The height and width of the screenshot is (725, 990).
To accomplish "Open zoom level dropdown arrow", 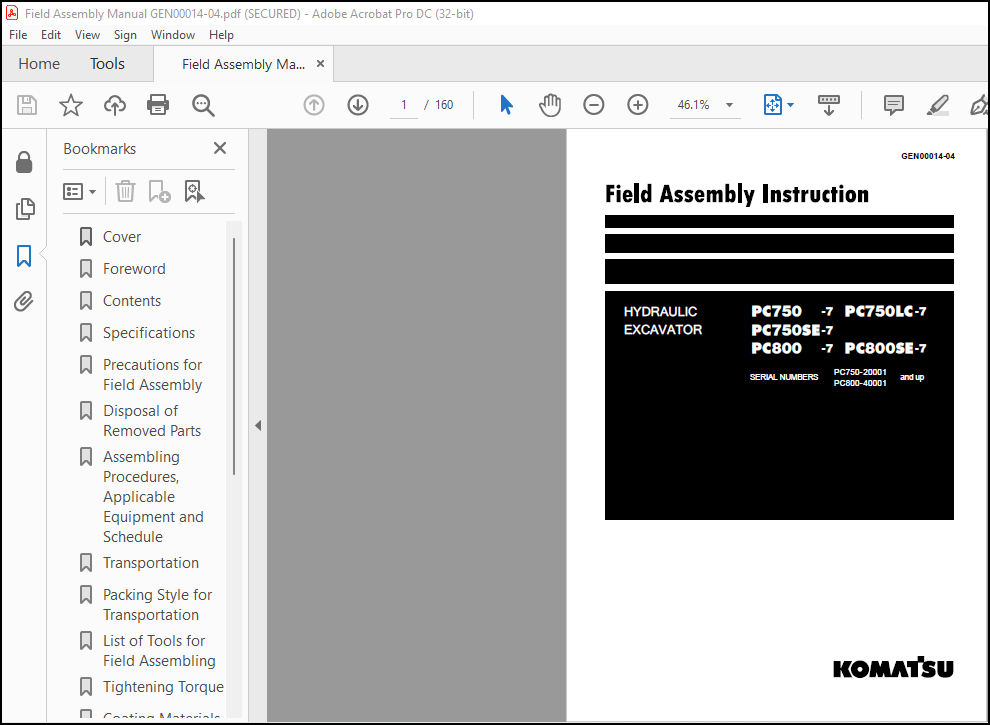I will pos(729,105).
